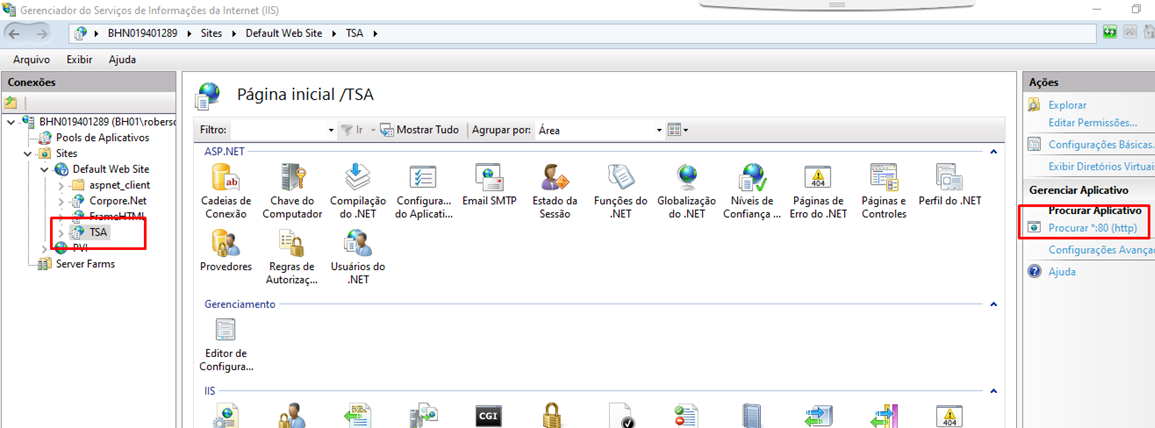The width and height of the screenshot is (1155, 428).
Task: Open the Exibir menu
Action: coord(79,60)
